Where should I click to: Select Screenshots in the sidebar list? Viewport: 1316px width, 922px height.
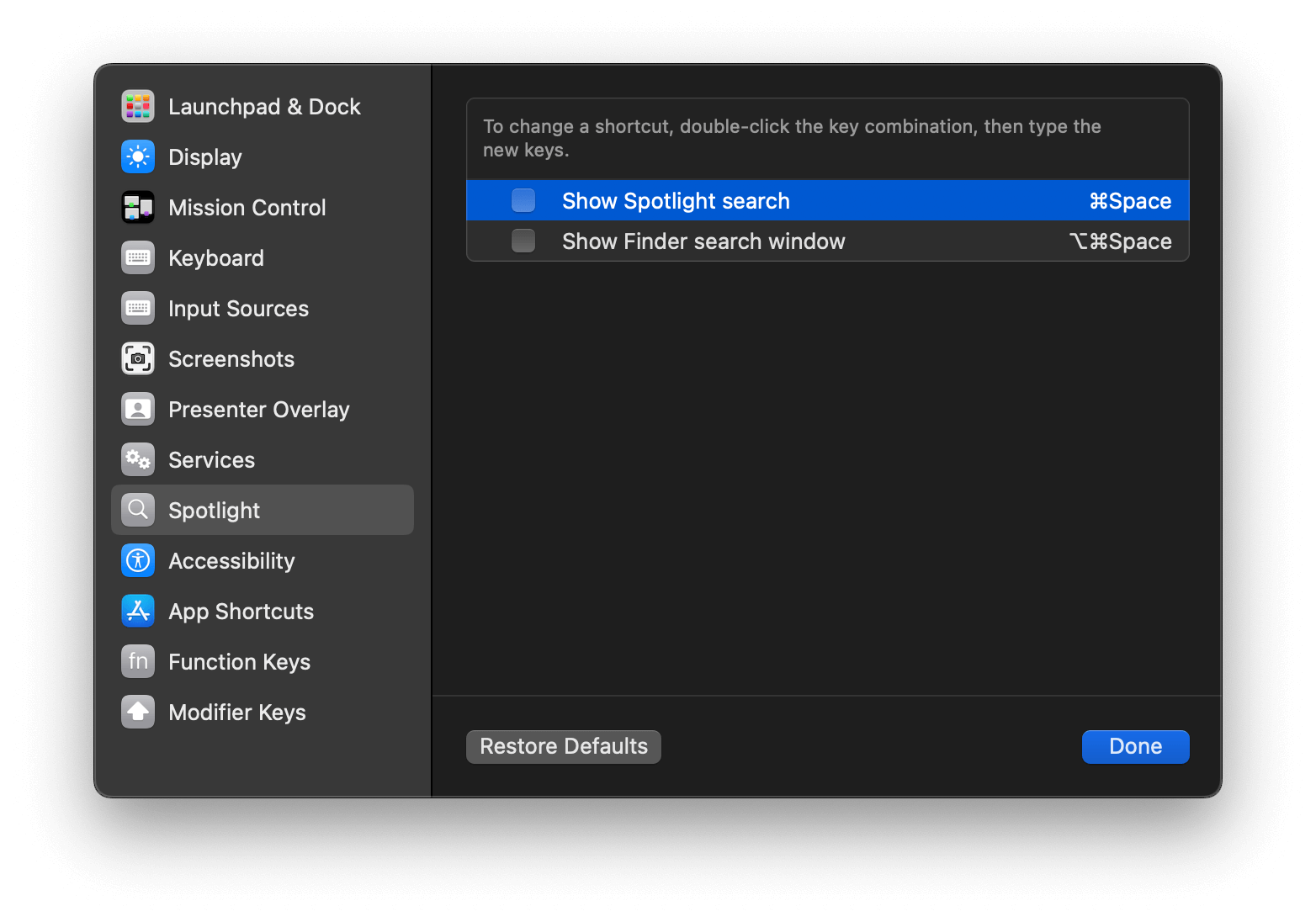[231, 358]
